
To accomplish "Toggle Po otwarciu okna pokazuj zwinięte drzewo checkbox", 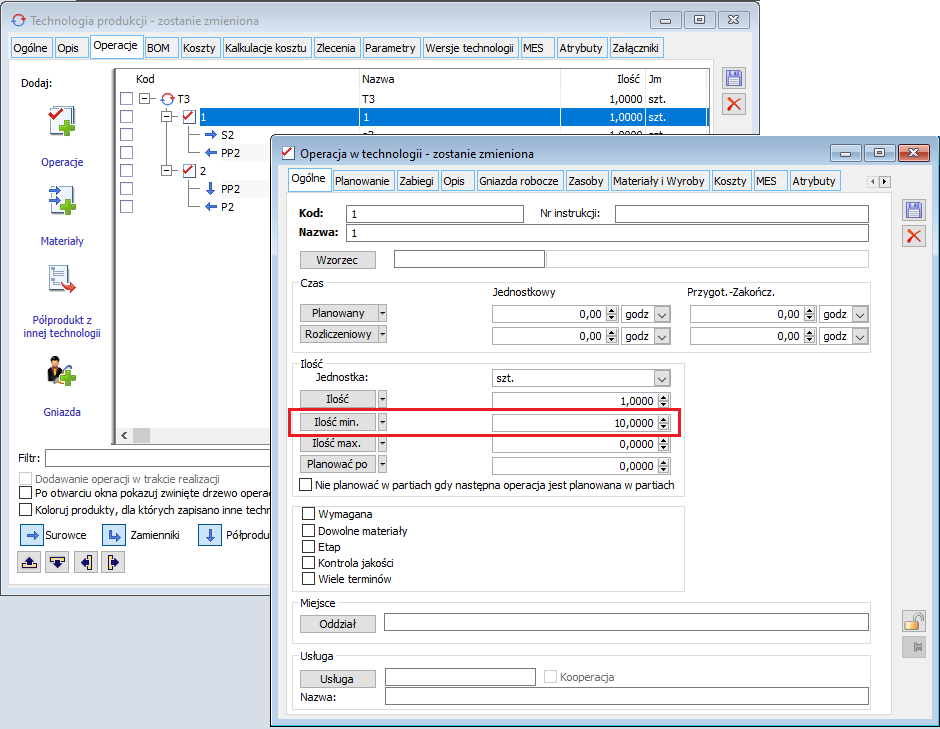I will pyautogui.click(x=25, y=493).
